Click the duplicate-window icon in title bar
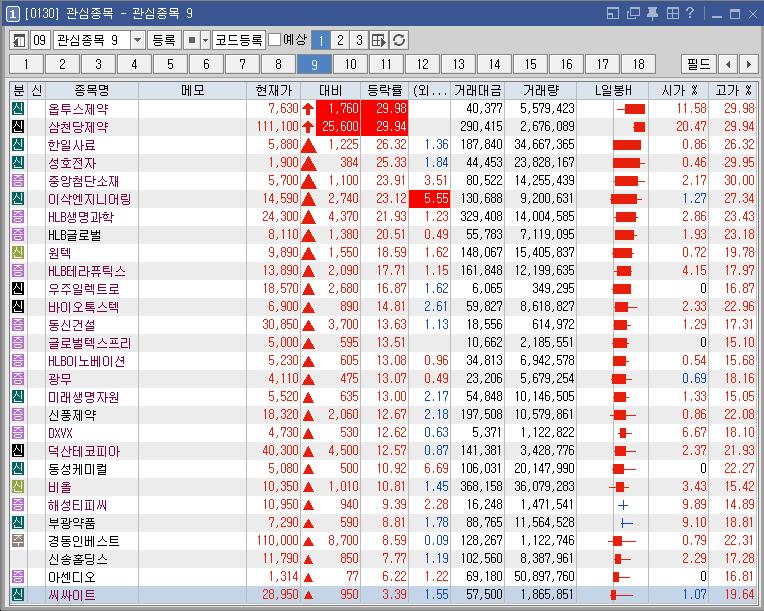Image resolution: width=764 pixels, height=611 pixels. [633, 13]
